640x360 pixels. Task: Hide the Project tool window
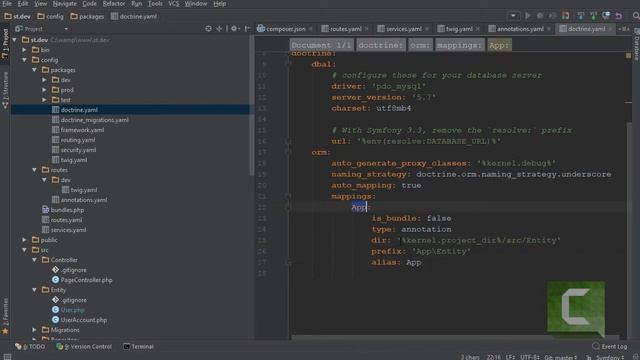point(247,29)
